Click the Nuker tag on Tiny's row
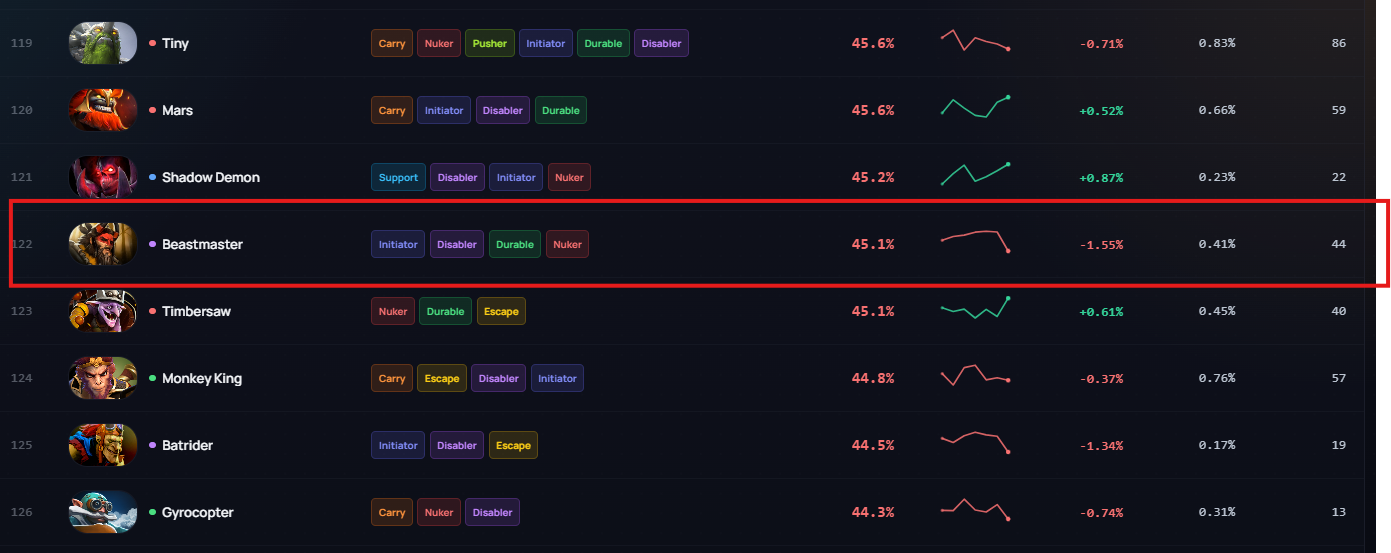 click(x=439, y=43)
